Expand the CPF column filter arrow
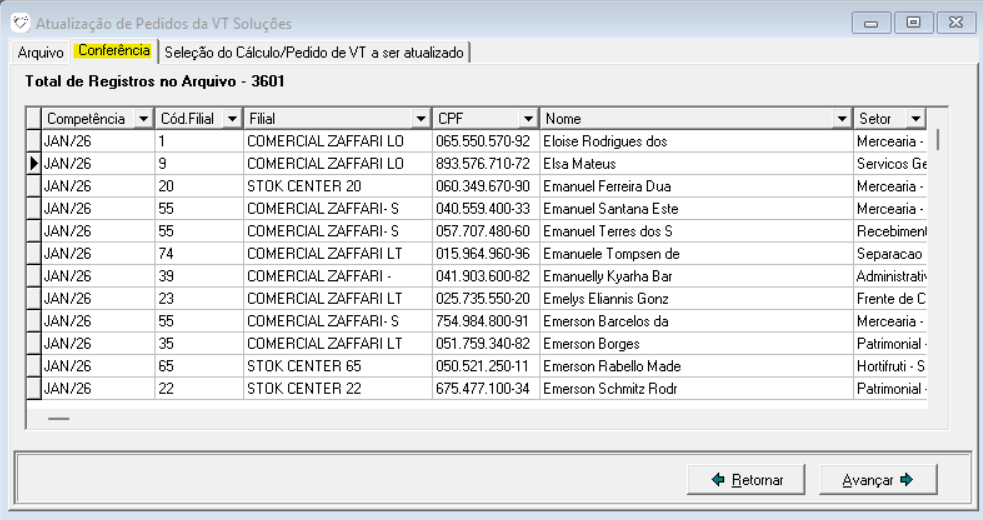 (x=528, y=119)
